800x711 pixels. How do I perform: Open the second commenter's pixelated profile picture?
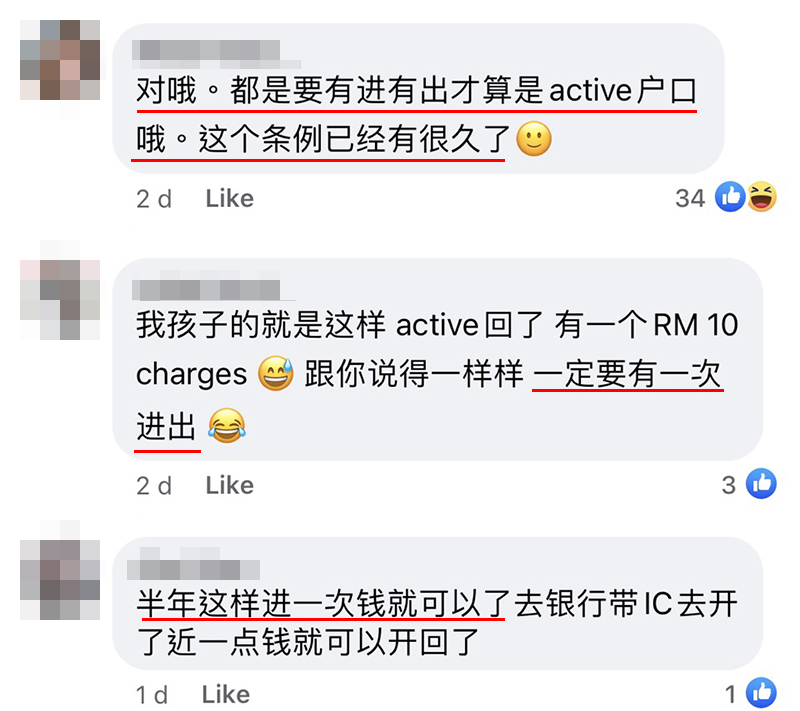coord(60,300)
